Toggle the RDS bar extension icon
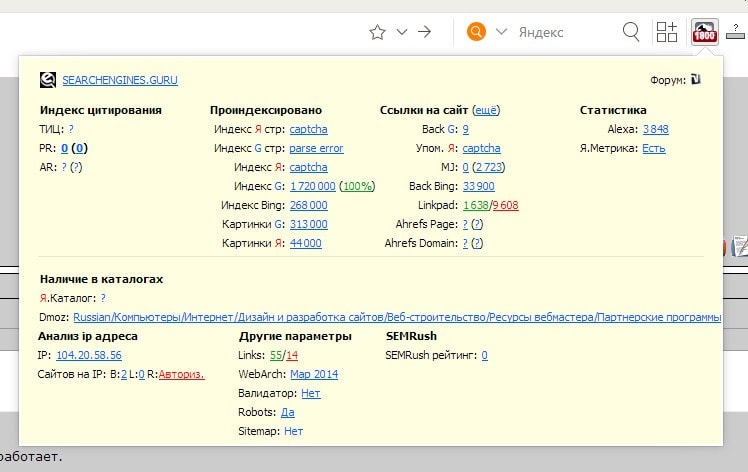The image size is (748, 472). (704, 32)
